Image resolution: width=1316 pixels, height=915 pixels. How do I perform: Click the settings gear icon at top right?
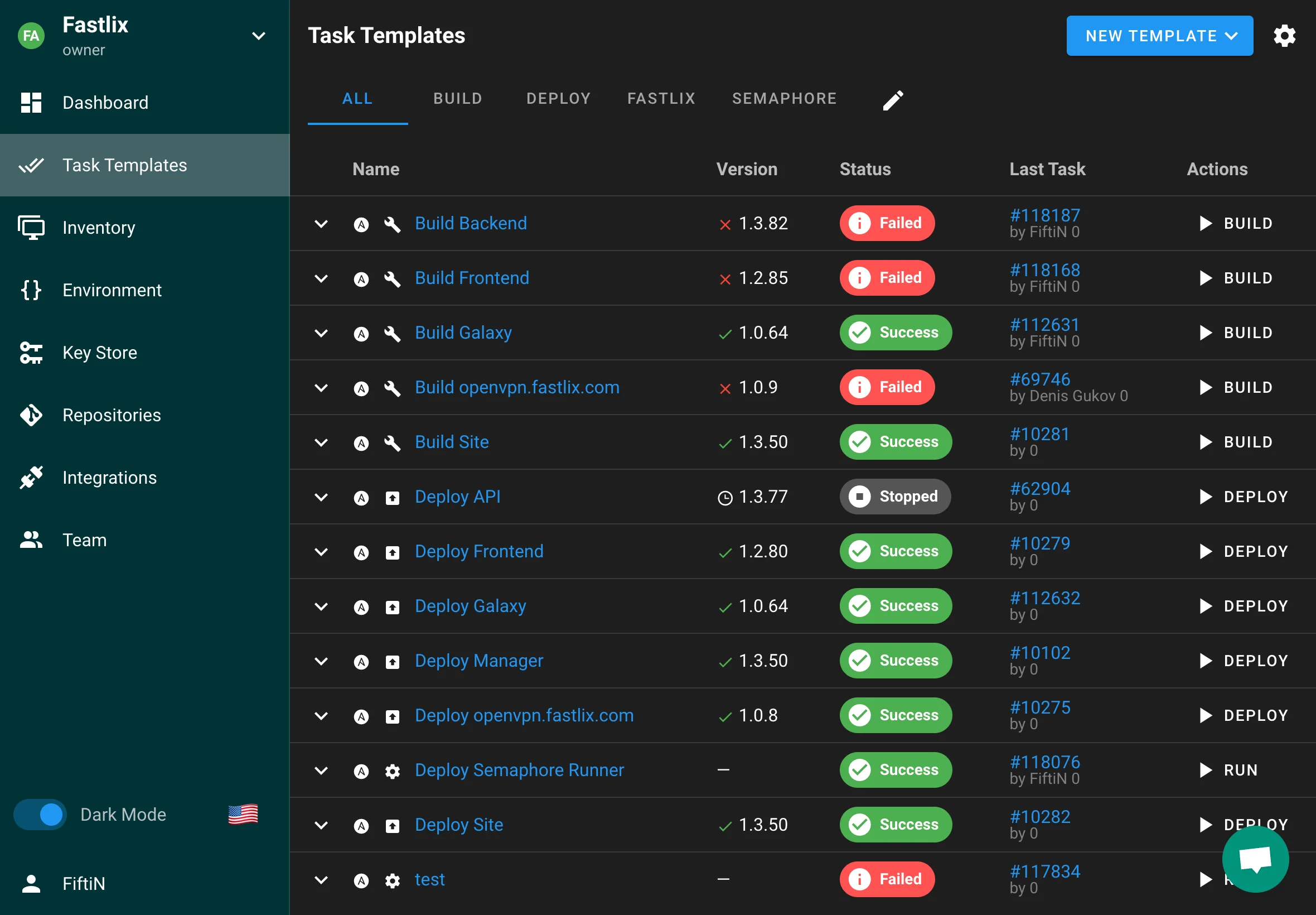point(1284,36)
